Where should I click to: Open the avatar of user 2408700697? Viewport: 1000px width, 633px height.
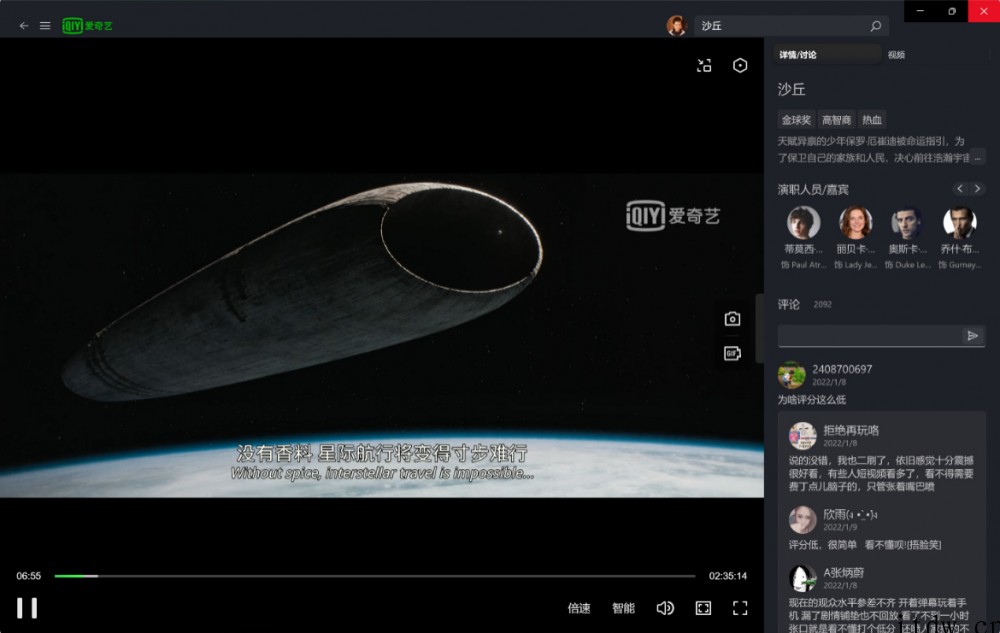(x=791, y=375)
